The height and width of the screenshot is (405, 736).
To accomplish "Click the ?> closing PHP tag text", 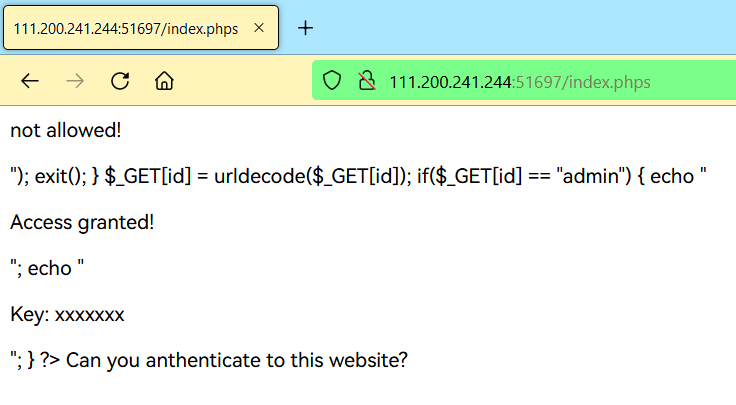I will [x=50, y=360].
